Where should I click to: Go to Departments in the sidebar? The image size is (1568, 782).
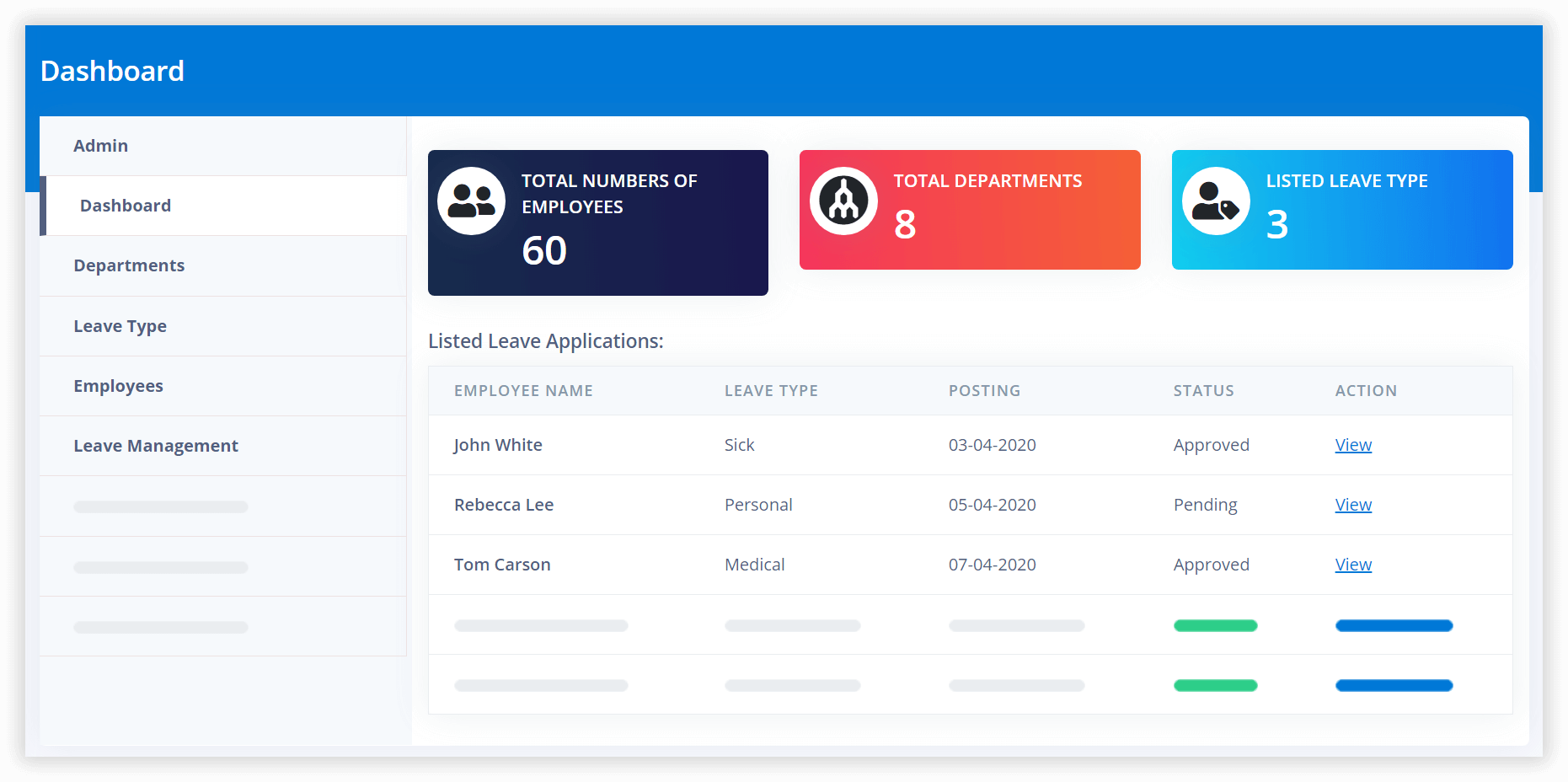(223, 266)
